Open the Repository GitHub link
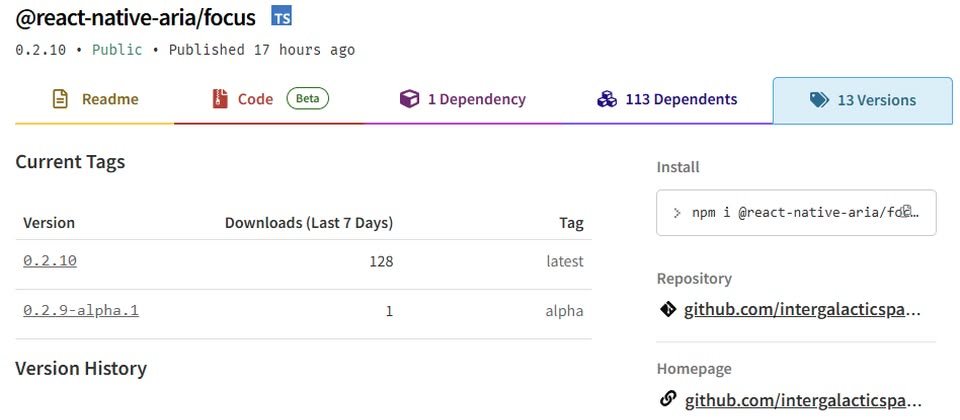The height and width of the screenshot is (420, 960). click(802, 310)
